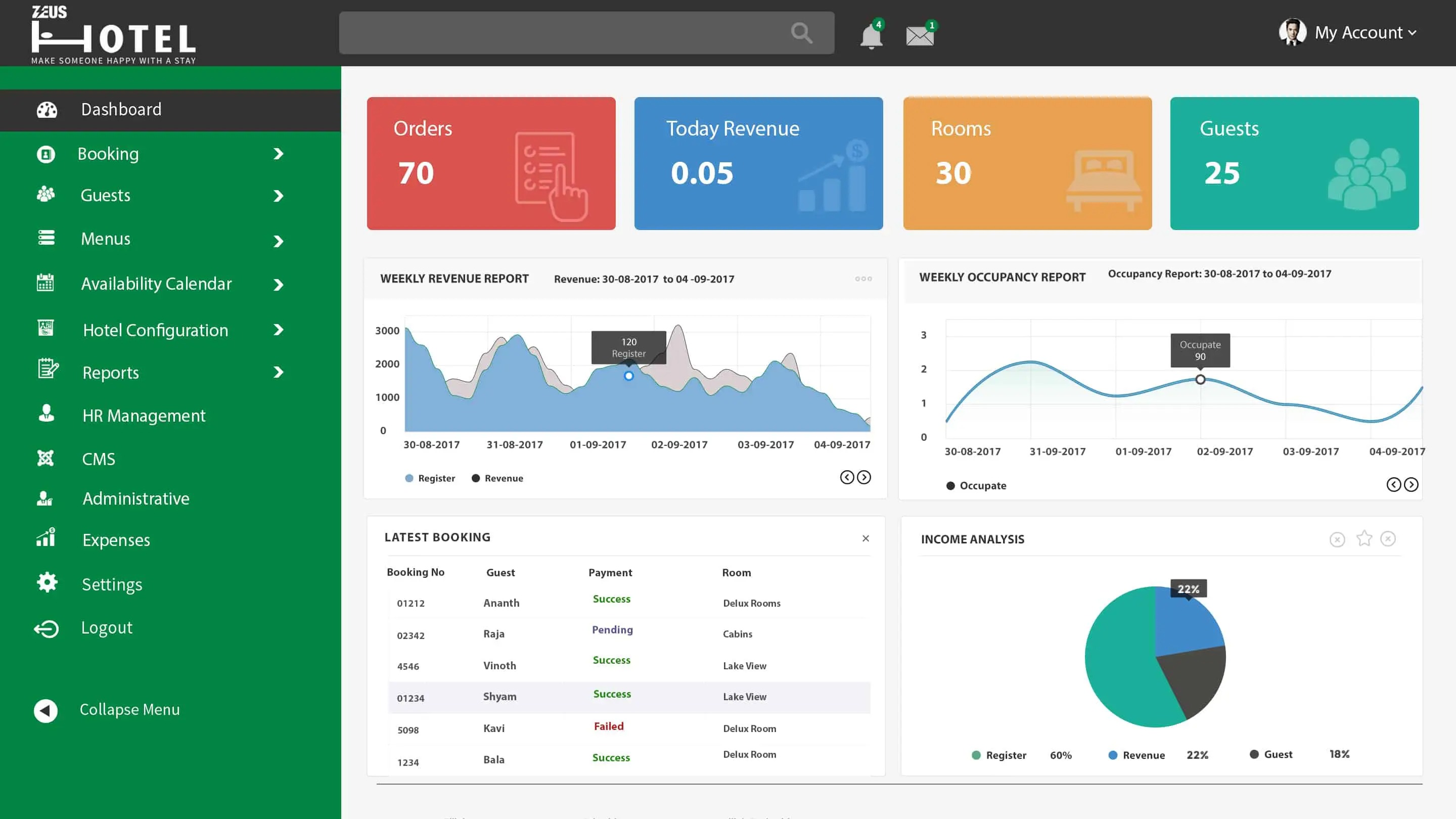Select the Dashboard icon in sidebar
The height and width of the screenshot is (819, 1456).
(x=47, y=109)
